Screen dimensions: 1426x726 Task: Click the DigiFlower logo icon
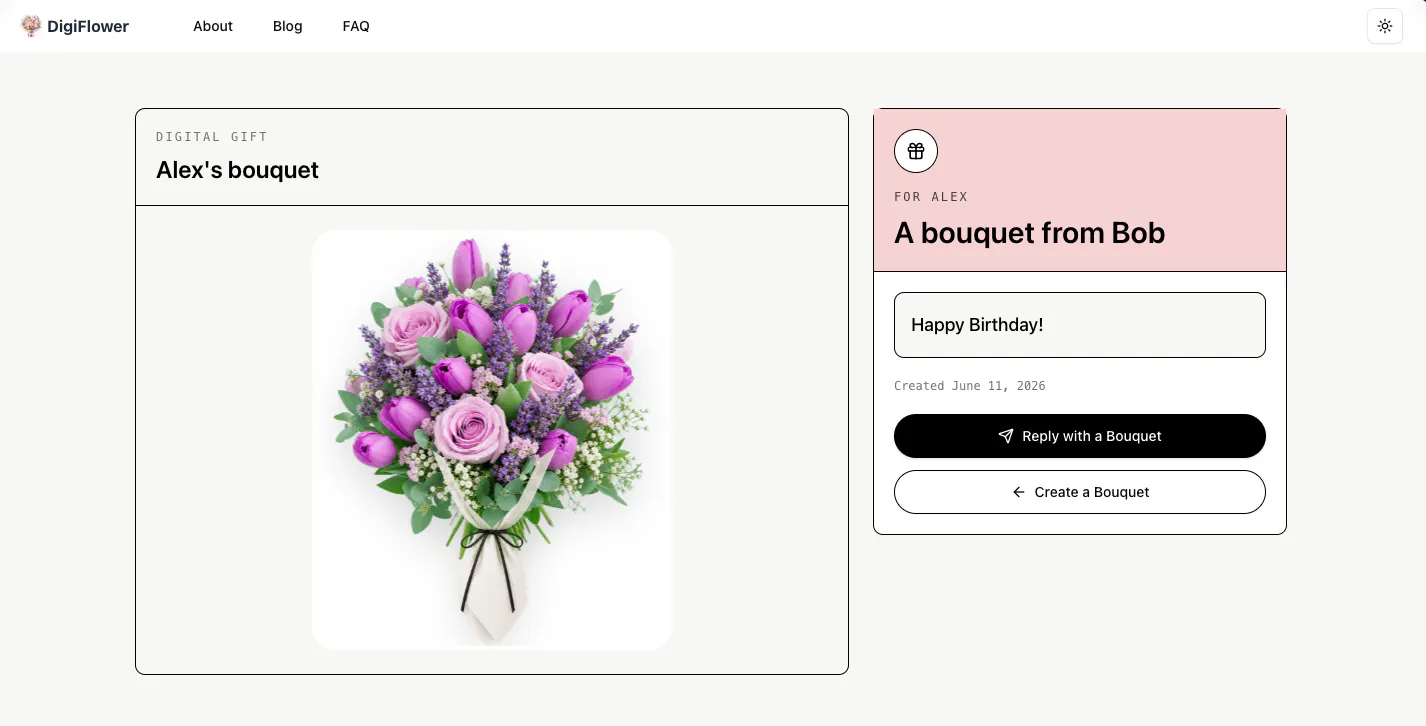(31, 26)
